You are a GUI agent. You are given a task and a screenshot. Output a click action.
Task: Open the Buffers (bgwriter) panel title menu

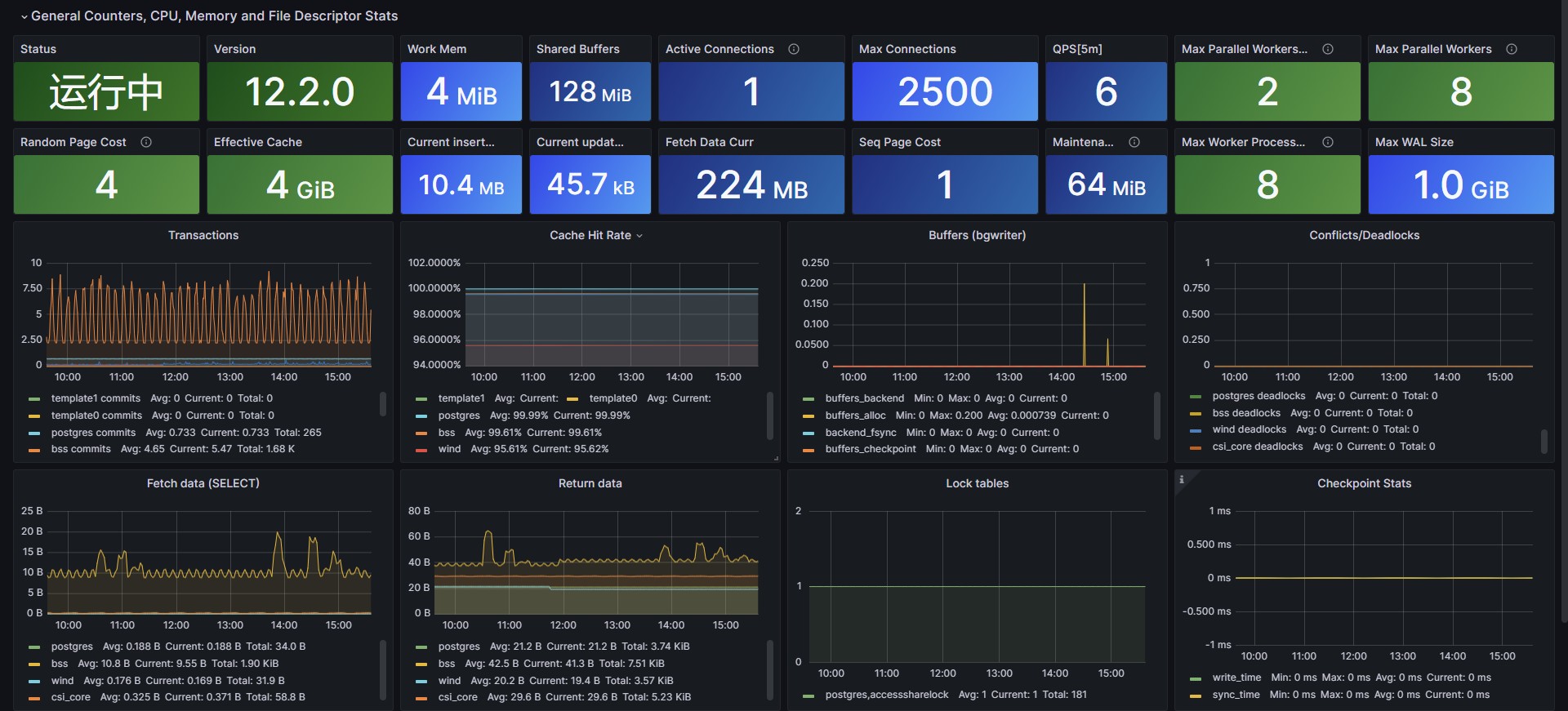point(977,235)
